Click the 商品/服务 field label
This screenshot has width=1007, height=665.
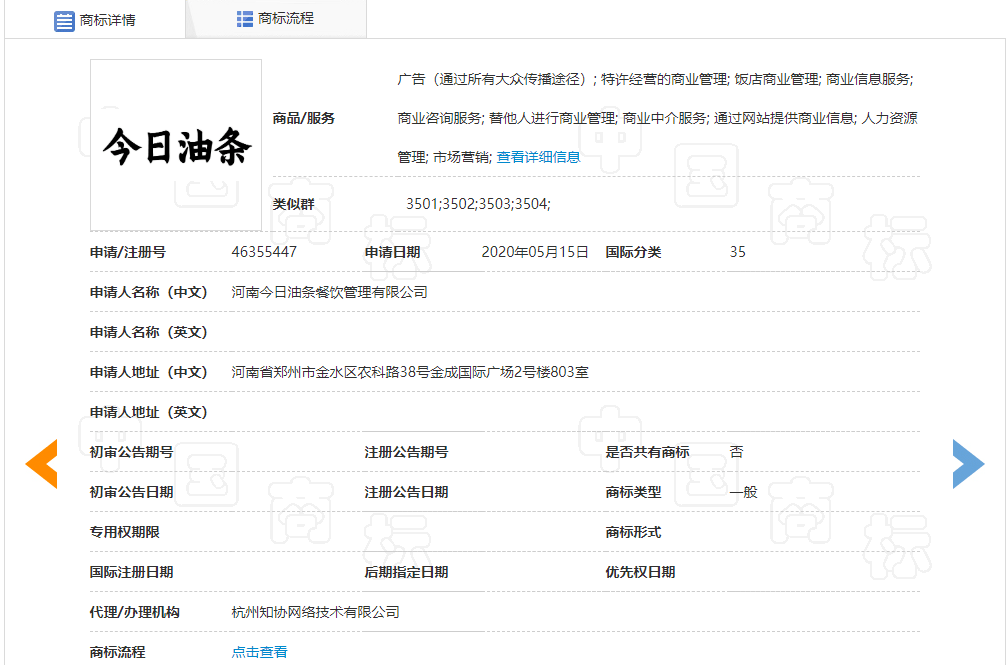click(x=304, y=118)
